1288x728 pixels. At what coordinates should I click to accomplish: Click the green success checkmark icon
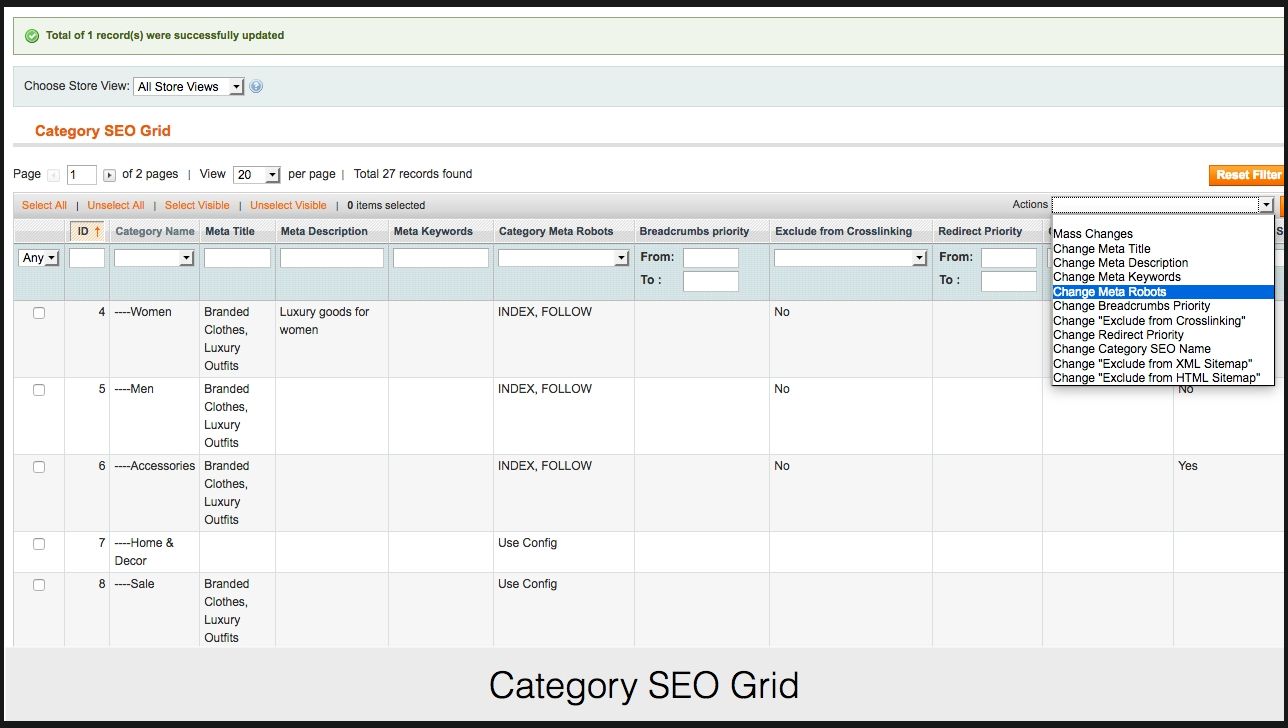click(x=32, y=36)
